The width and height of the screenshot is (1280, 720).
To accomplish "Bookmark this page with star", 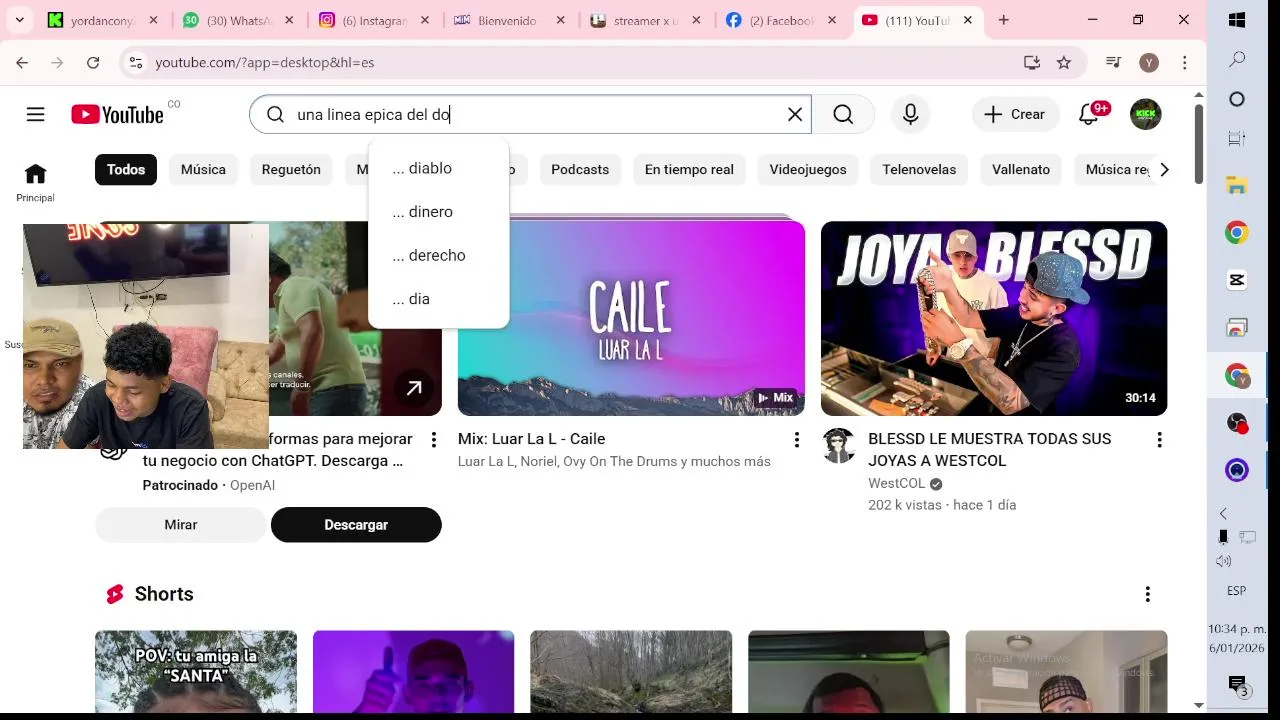I will pos(1064,62).
